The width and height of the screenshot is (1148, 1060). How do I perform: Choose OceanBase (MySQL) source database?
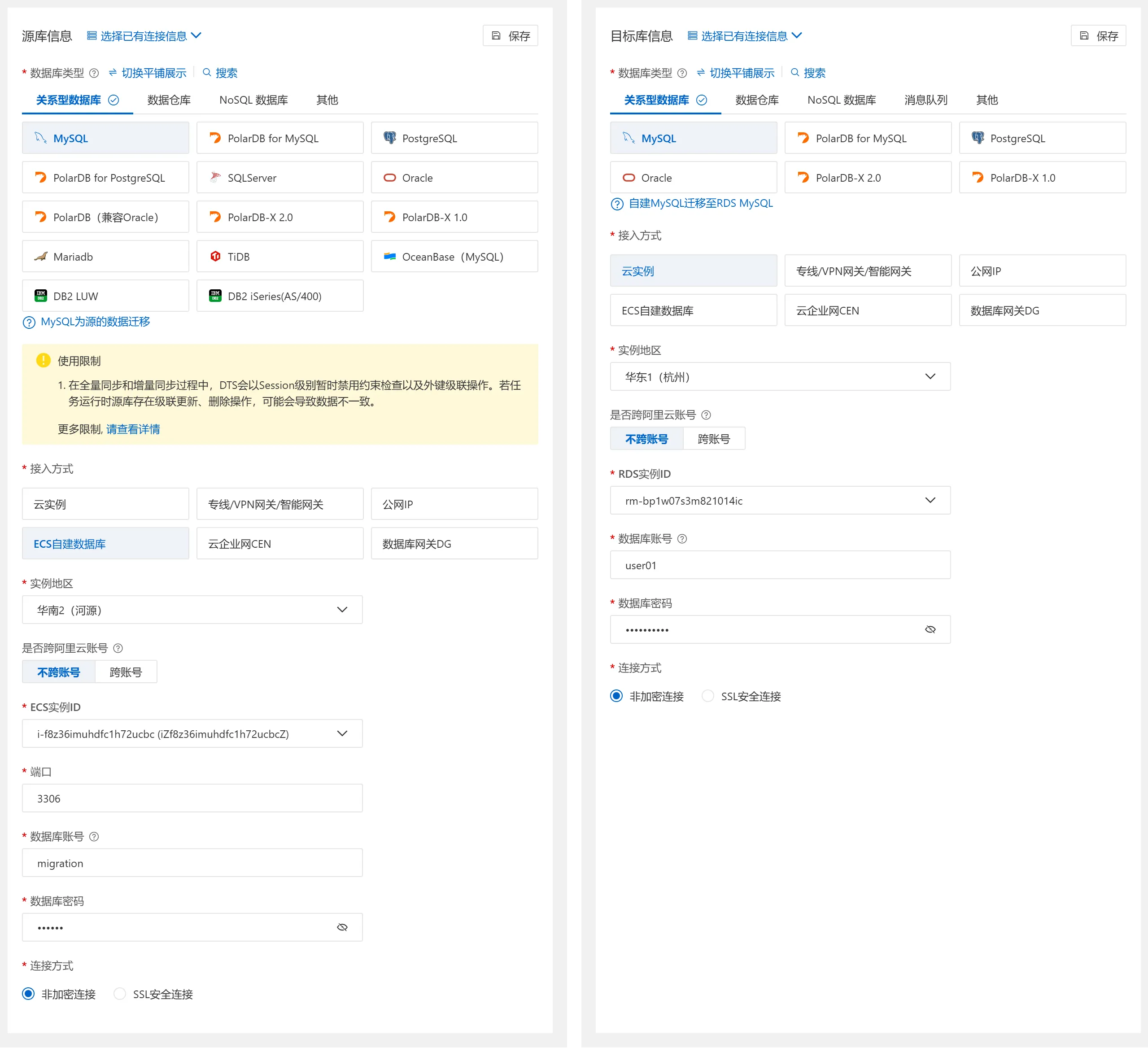(454, 257)
